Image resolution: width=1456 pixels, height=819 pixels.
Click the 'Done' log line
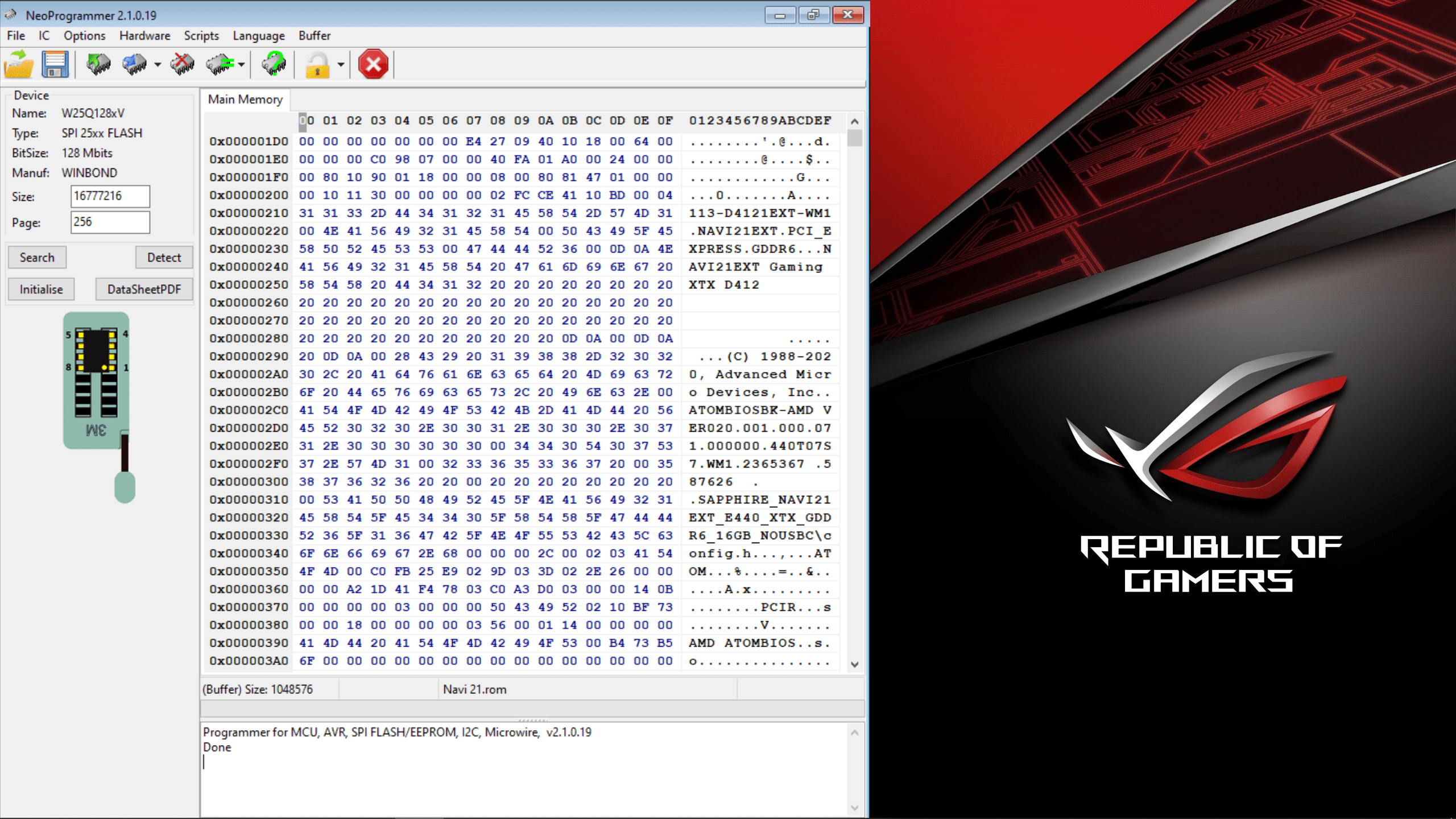(x=217, y=747)
